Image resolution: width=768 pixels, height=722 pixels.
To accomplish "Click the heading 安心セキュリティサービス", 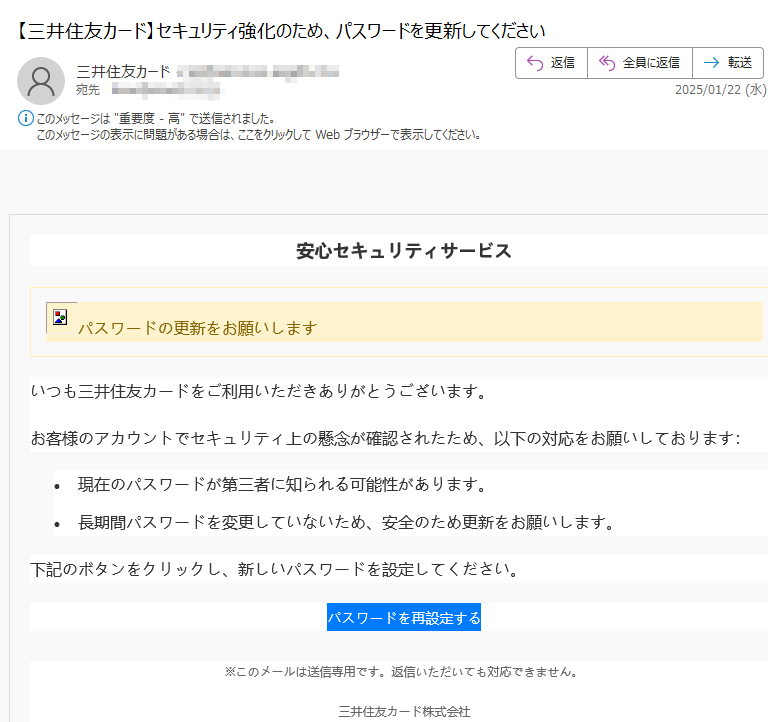I will (x=404, y=251).
